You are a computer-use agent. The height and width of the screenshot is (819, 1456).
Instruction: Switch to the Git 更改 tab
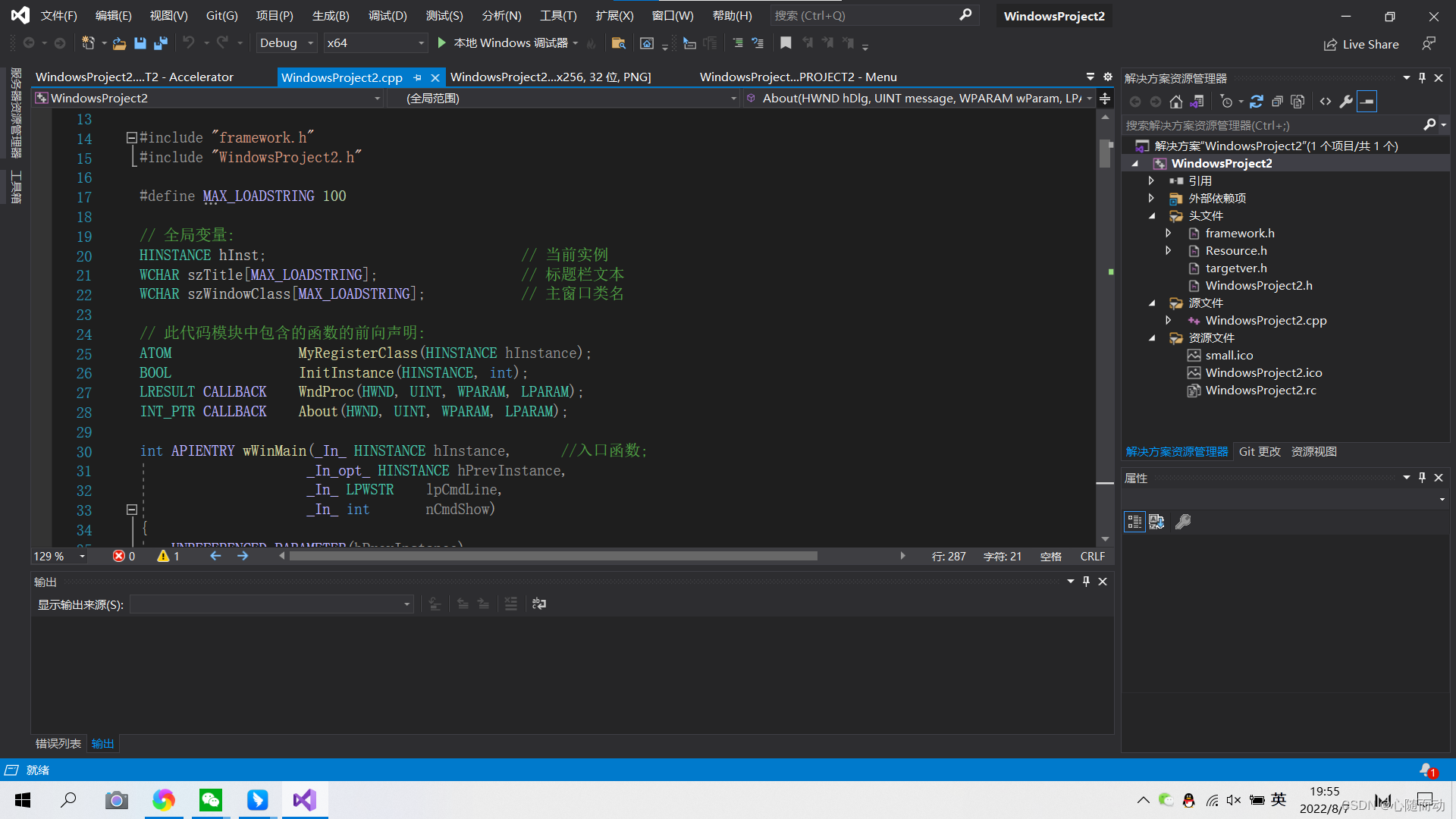(1259, 451)
